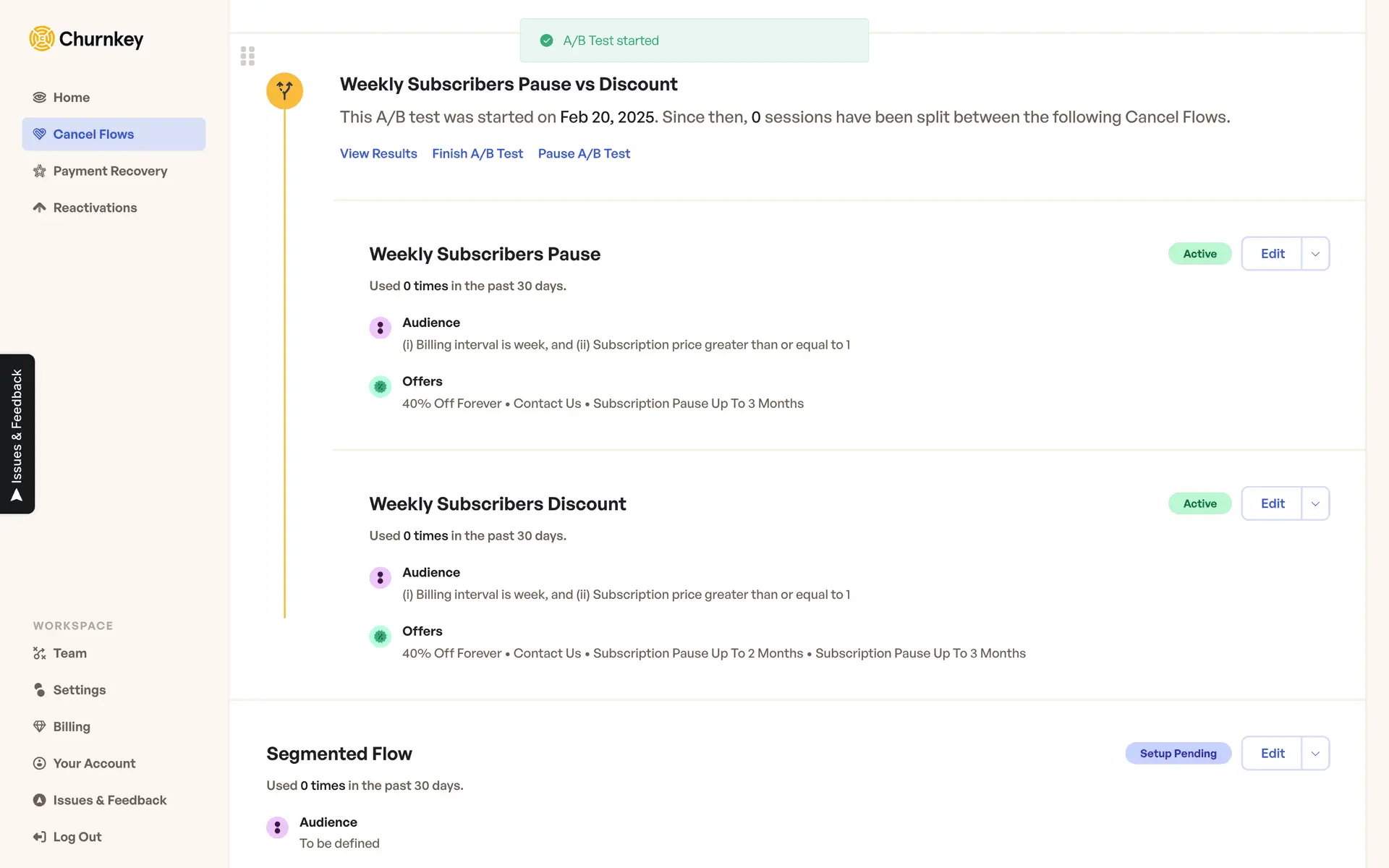Click the yellow A/B split test icon
Image resolution: width=1389 pixels, height=868 pixels.
(284, 91)
